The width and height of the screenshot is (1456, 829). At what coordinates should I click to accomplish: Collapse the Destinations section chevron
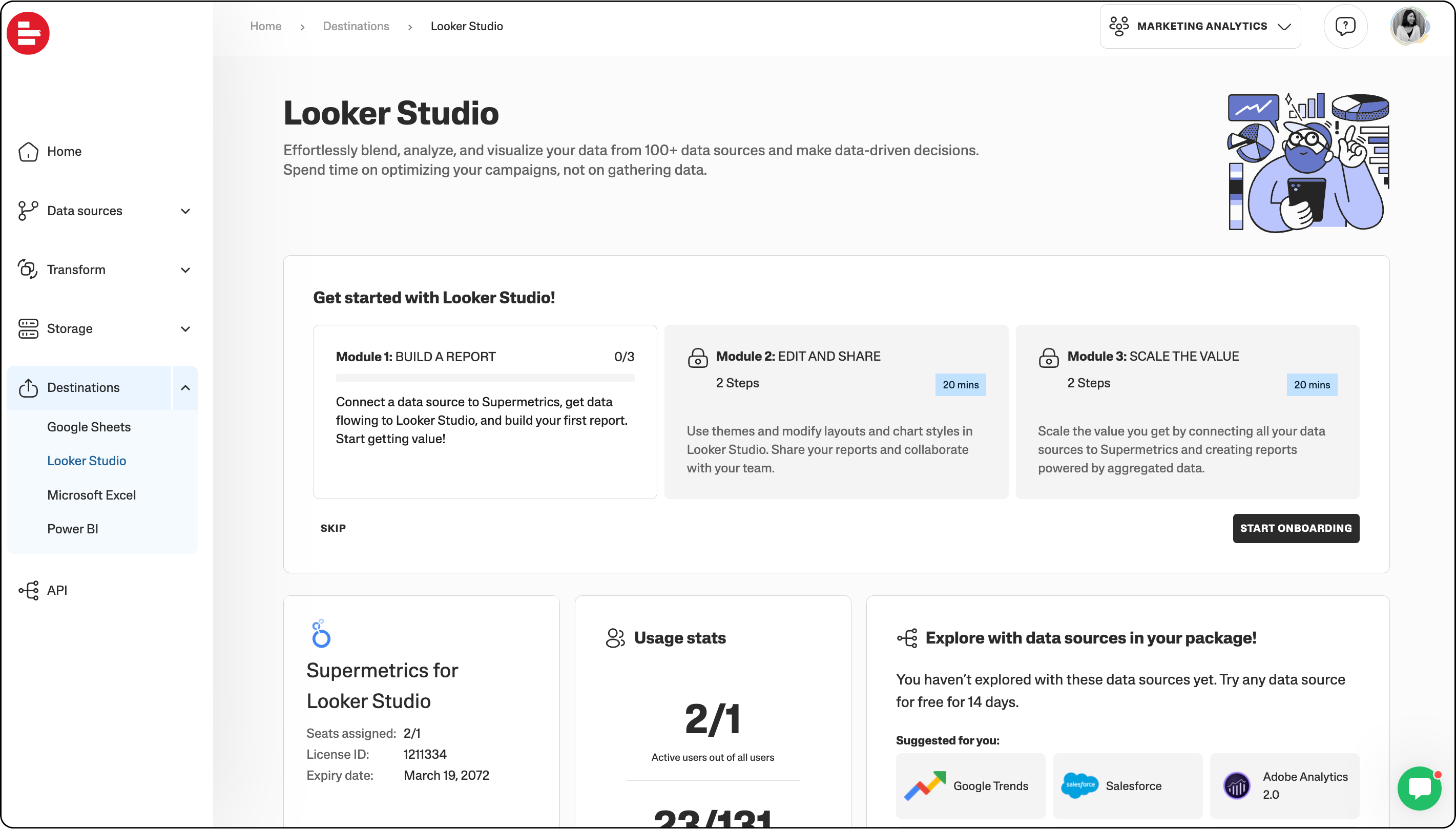tap(185, 388)
